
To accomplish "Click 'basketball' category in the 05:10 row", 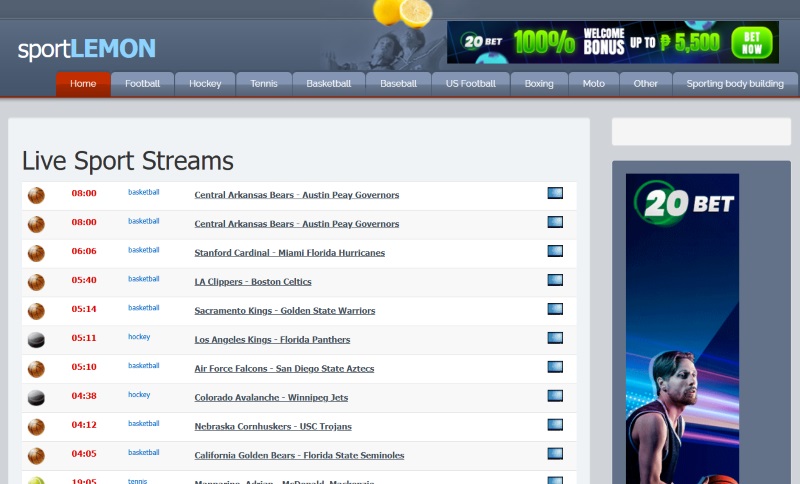I will pos(143,366).
